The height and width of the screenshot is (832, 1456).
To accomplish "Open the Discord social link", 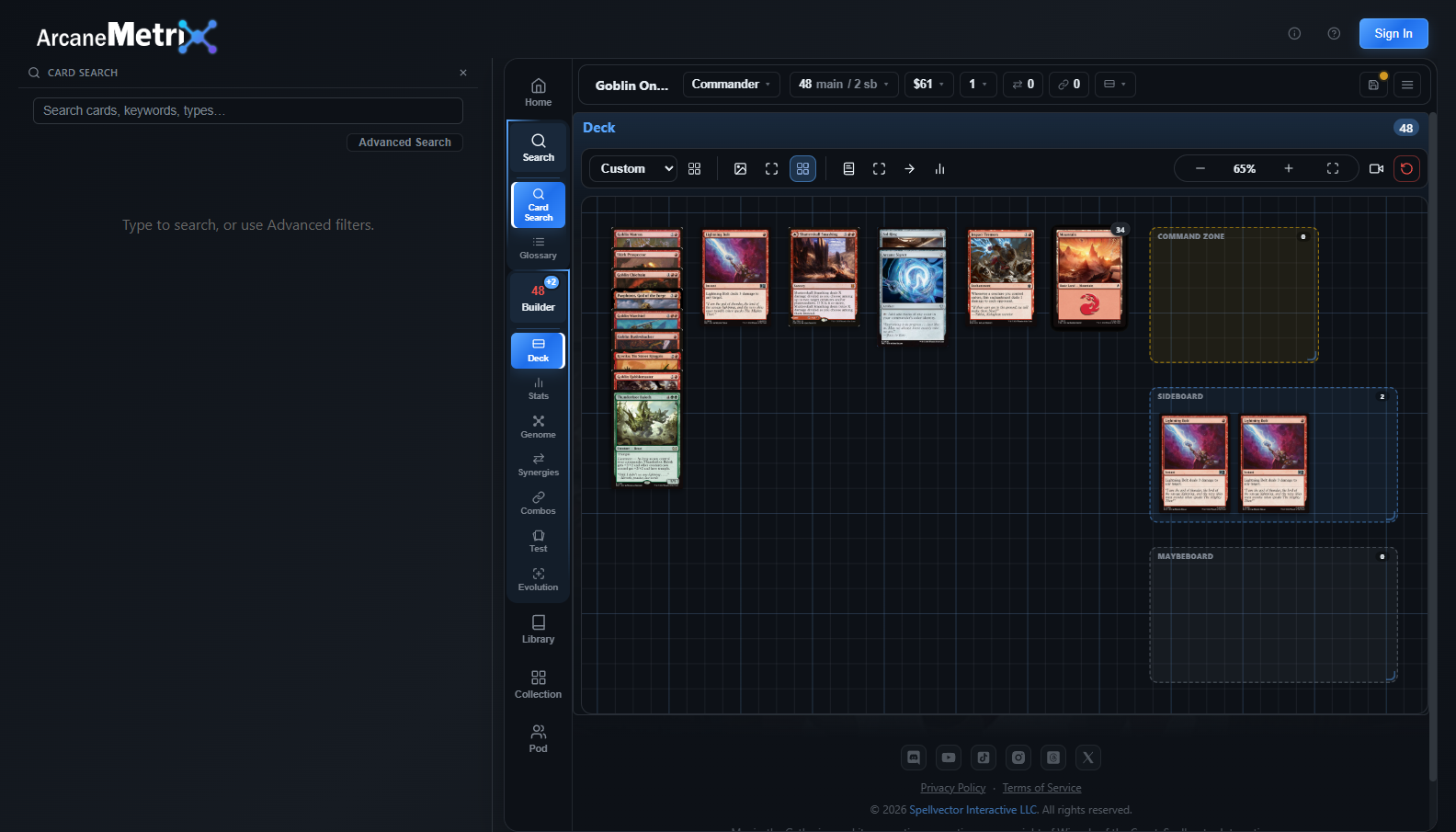I will pos(914,758).
